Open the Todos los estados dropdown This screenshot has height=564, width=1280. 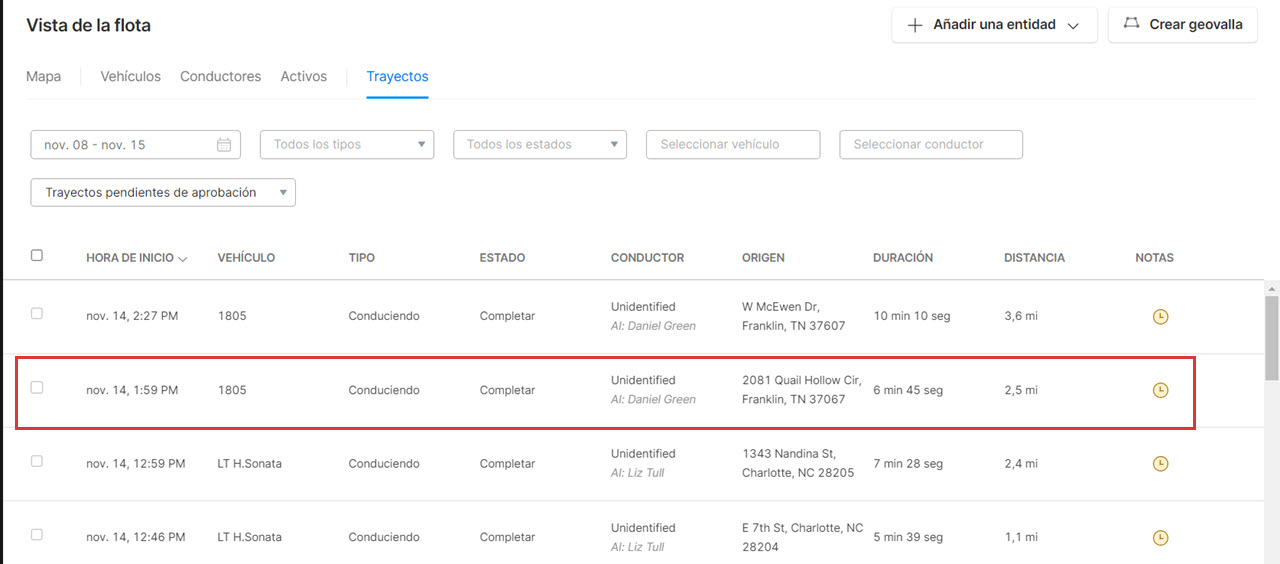540,145
